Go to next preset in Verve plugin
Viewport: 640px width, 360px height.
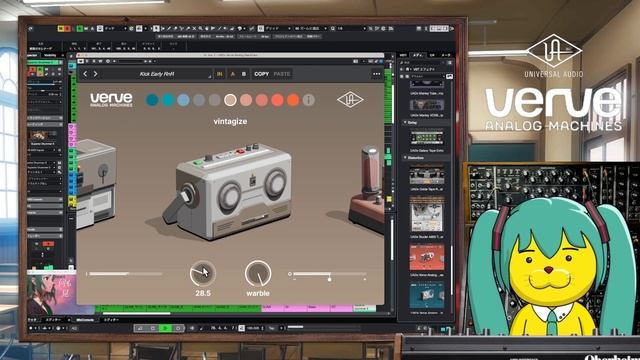point(96,74)
